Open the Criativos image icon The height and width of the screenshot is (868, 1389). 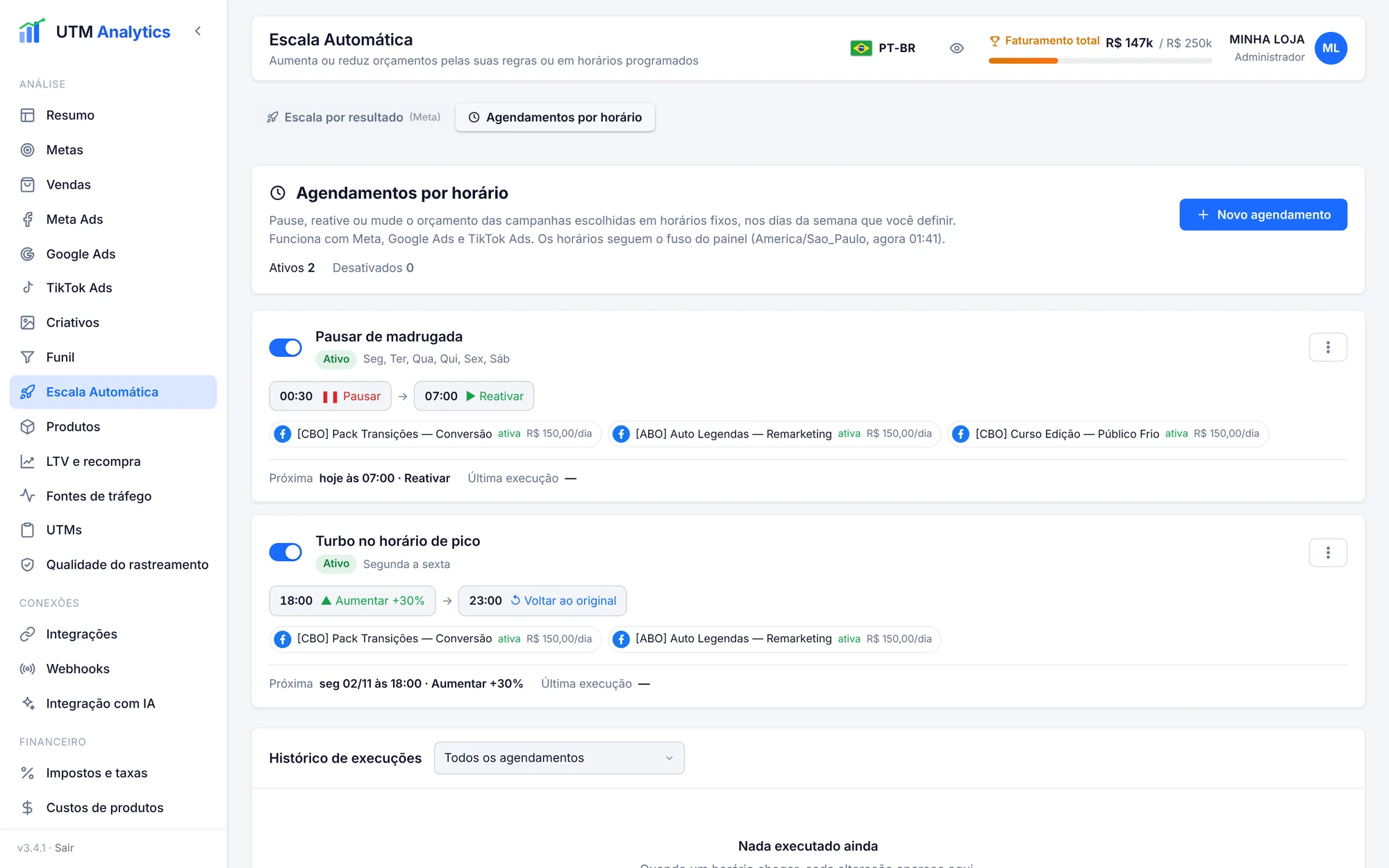[x=28, y=322]
